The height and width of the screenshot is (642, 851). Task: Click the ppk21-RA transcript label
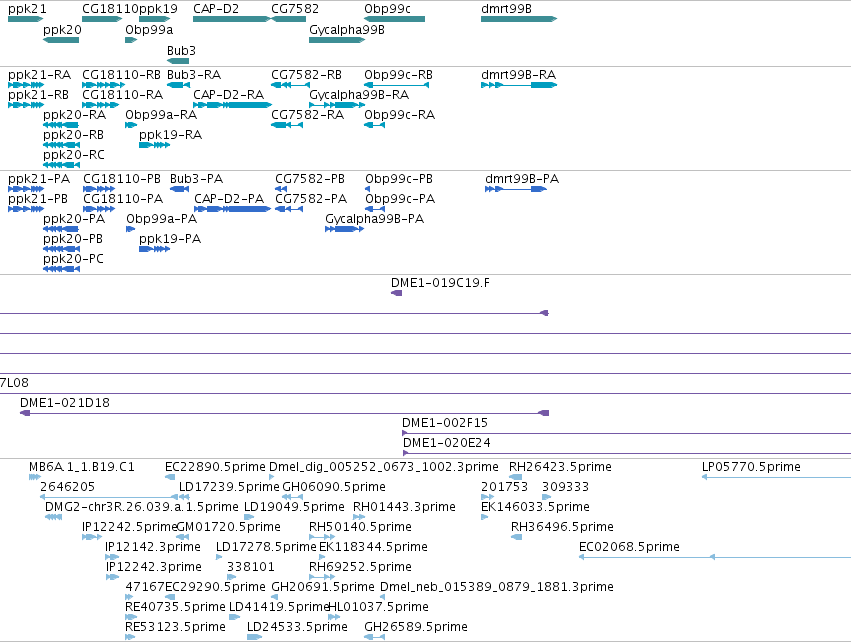(x=40, y=75)
